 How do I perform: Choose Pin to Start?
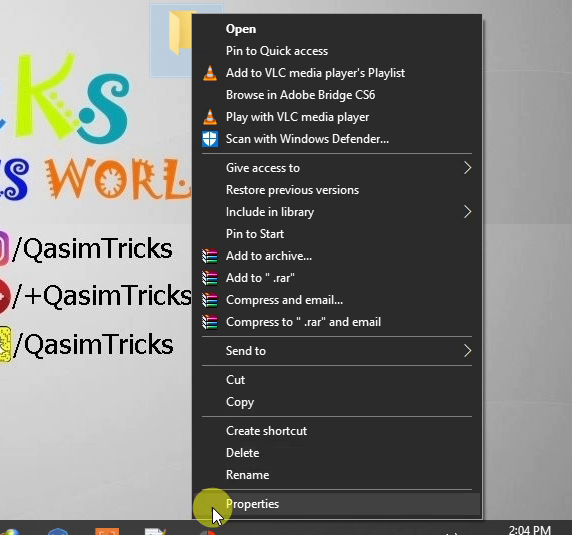[337, 234]
